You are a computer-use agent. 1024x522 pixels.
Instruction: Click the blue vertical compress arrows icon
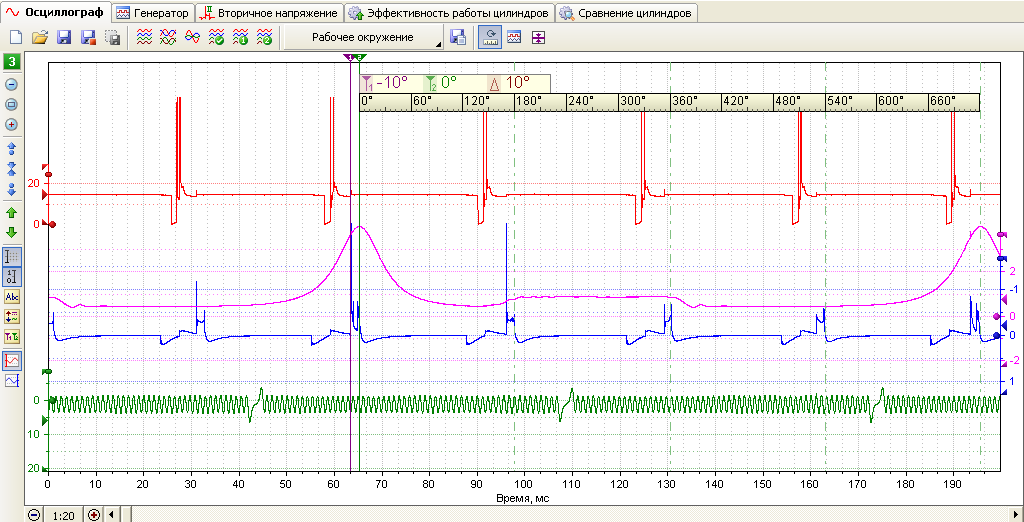pos(12,169)
